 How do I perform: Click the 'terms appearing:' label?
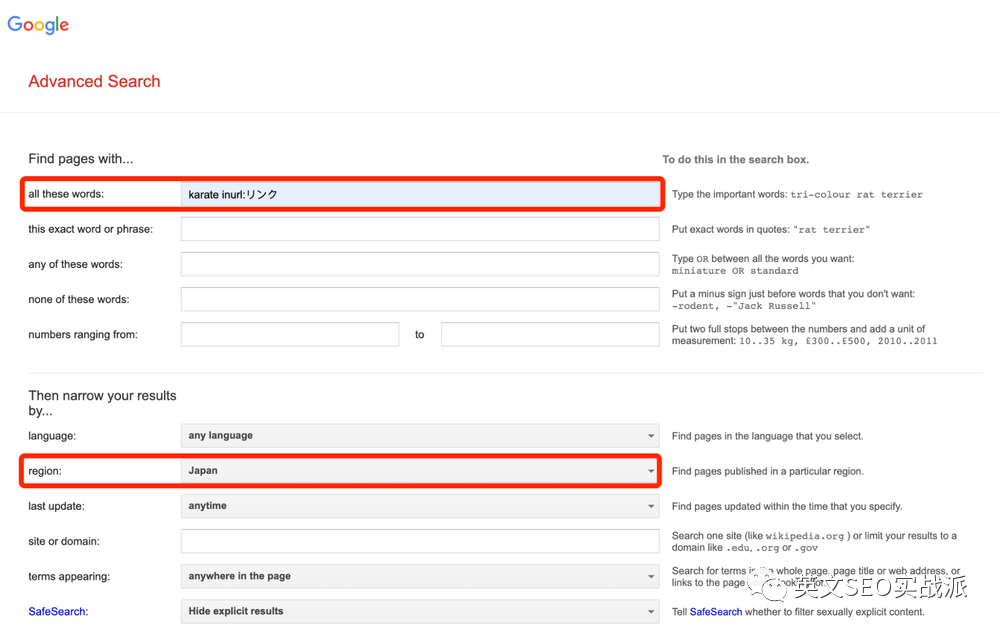point(69,576)
